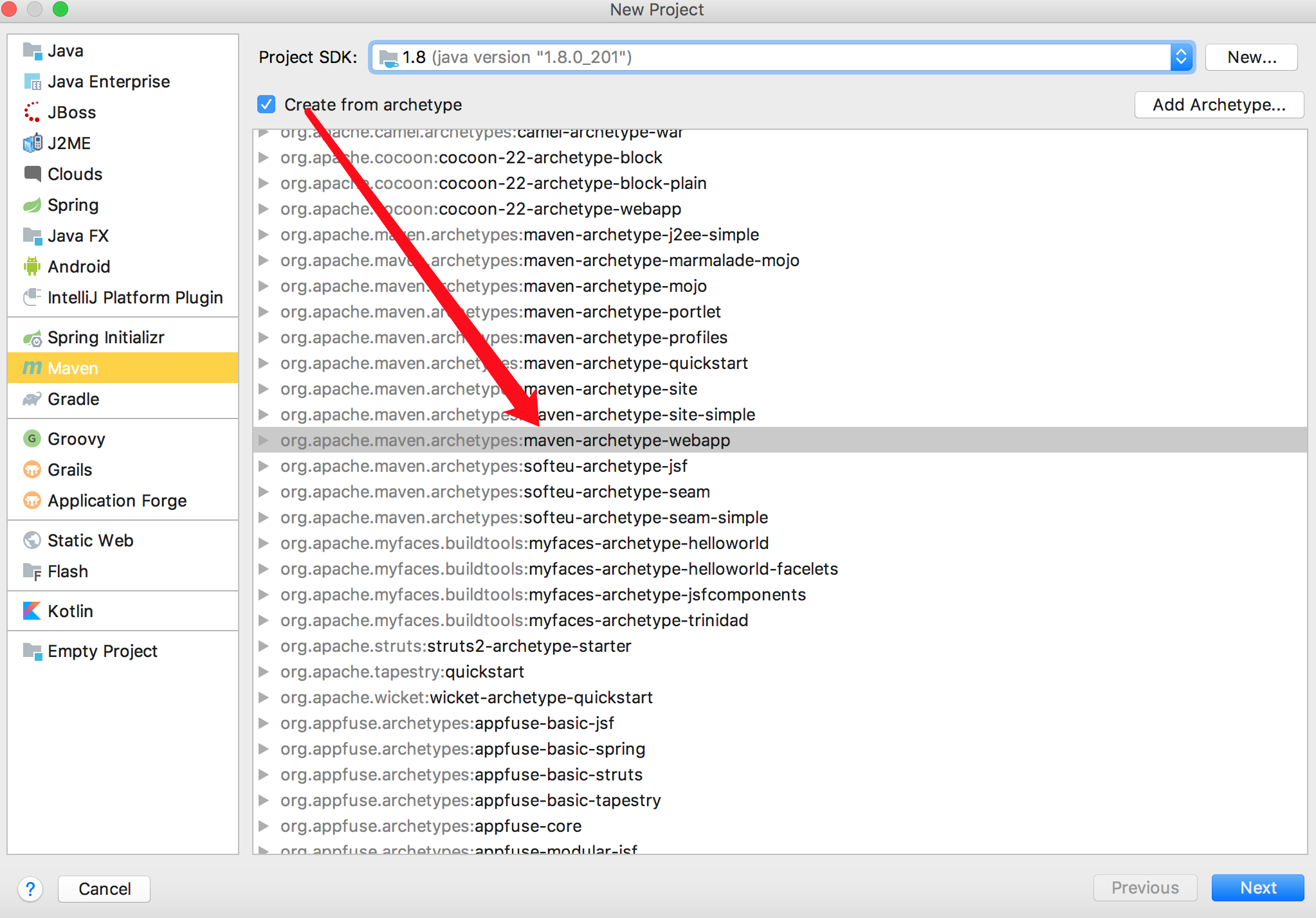Select appfuse-basic-jsf row

click(x=780, y=723)
